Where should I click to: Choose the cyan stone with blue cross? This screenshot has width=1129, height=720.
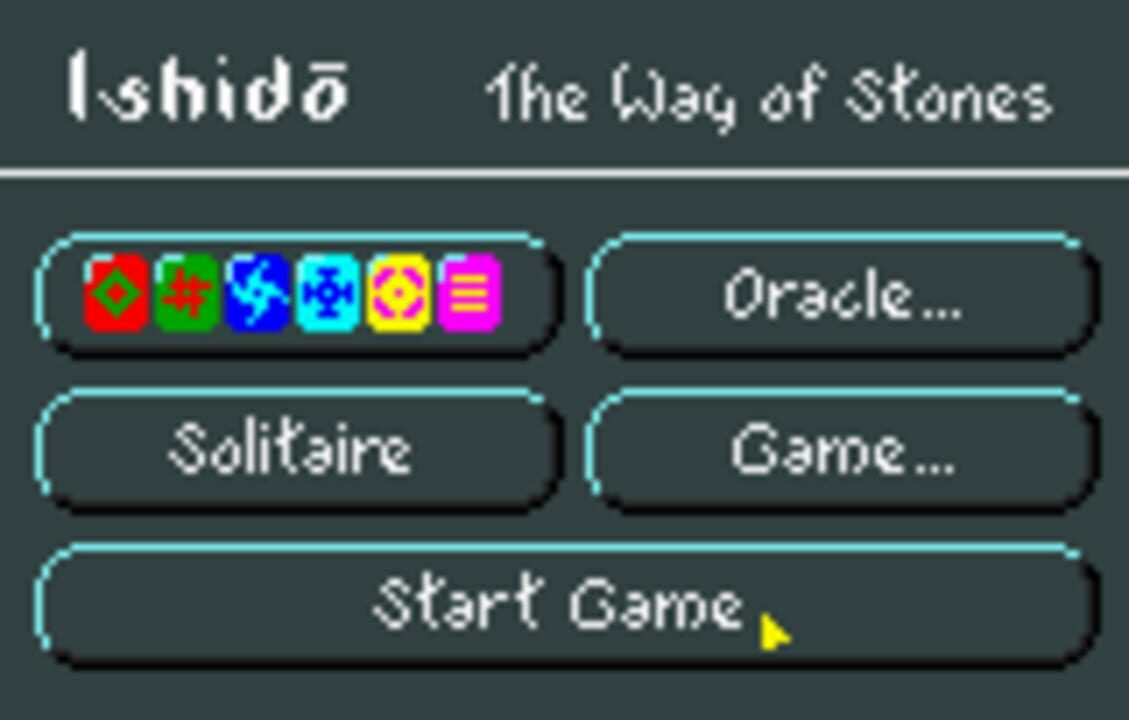click(x=328, y=292)
